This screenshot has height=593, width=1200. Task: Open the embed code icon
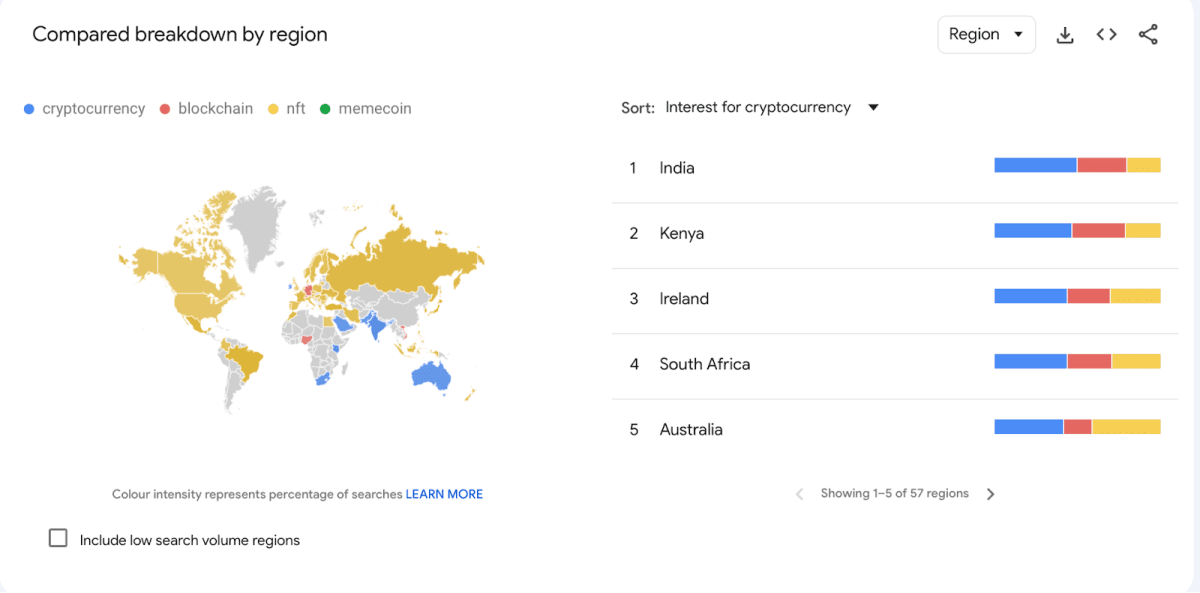tap(1106, 35)
